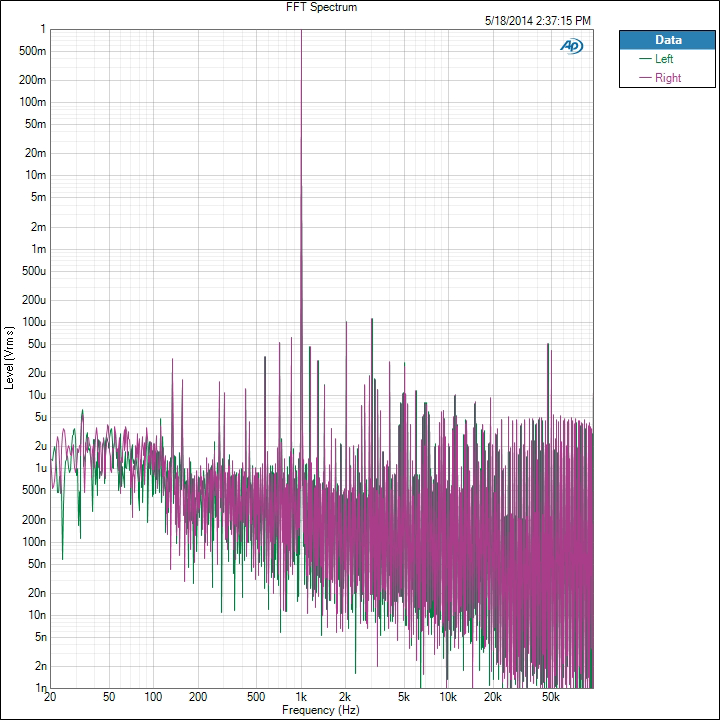Select the Level (Vrms) axis label
720x720 pixels.
[9, 357]
